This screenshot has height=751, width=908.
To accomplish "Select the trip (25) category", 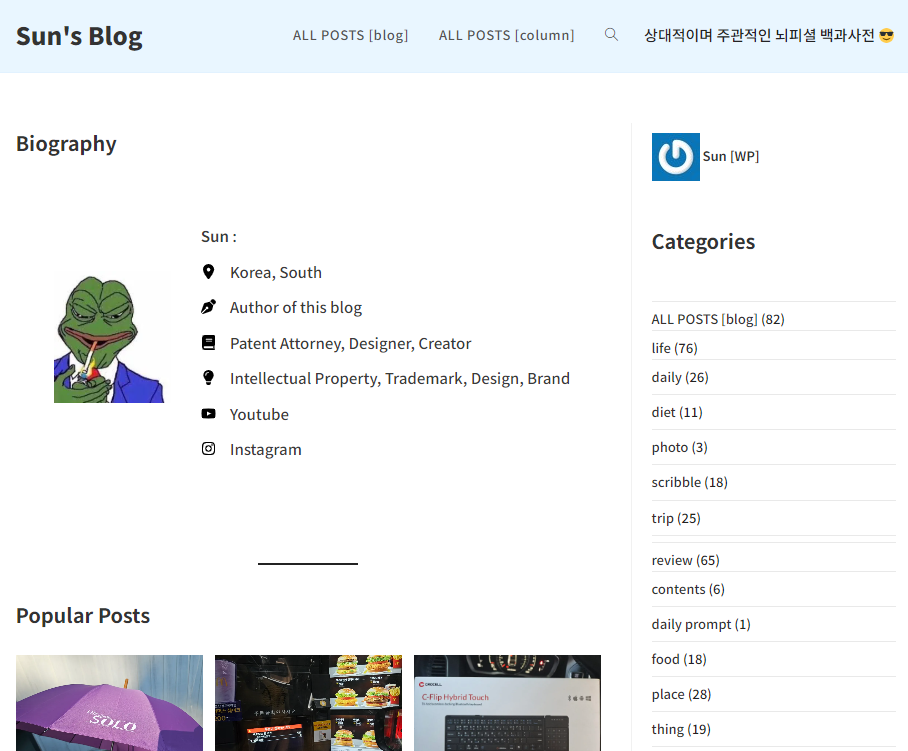I will (676, 518).
